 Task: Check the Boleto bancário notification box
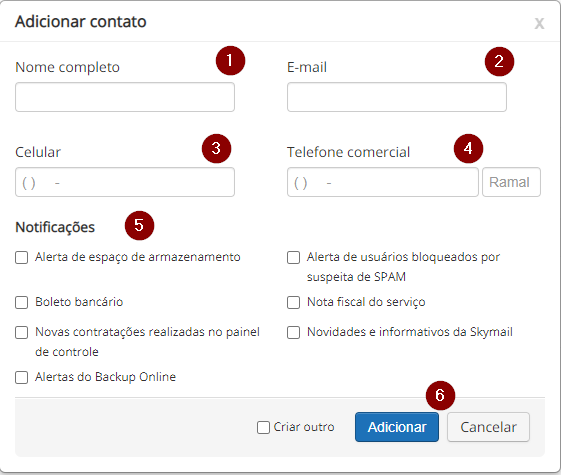[x=21, y=302]
